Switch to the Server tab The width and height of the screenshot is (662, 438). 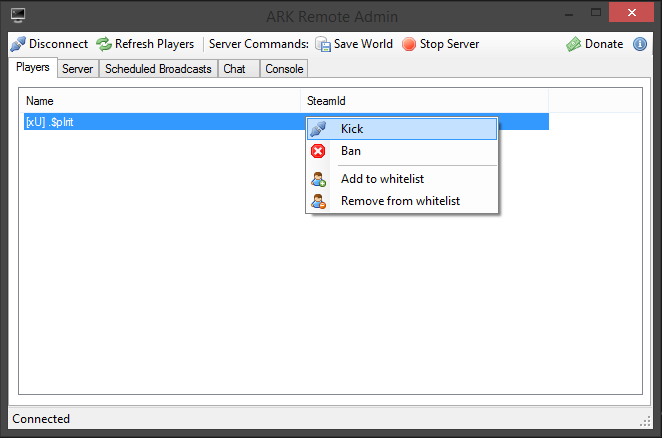78,69
